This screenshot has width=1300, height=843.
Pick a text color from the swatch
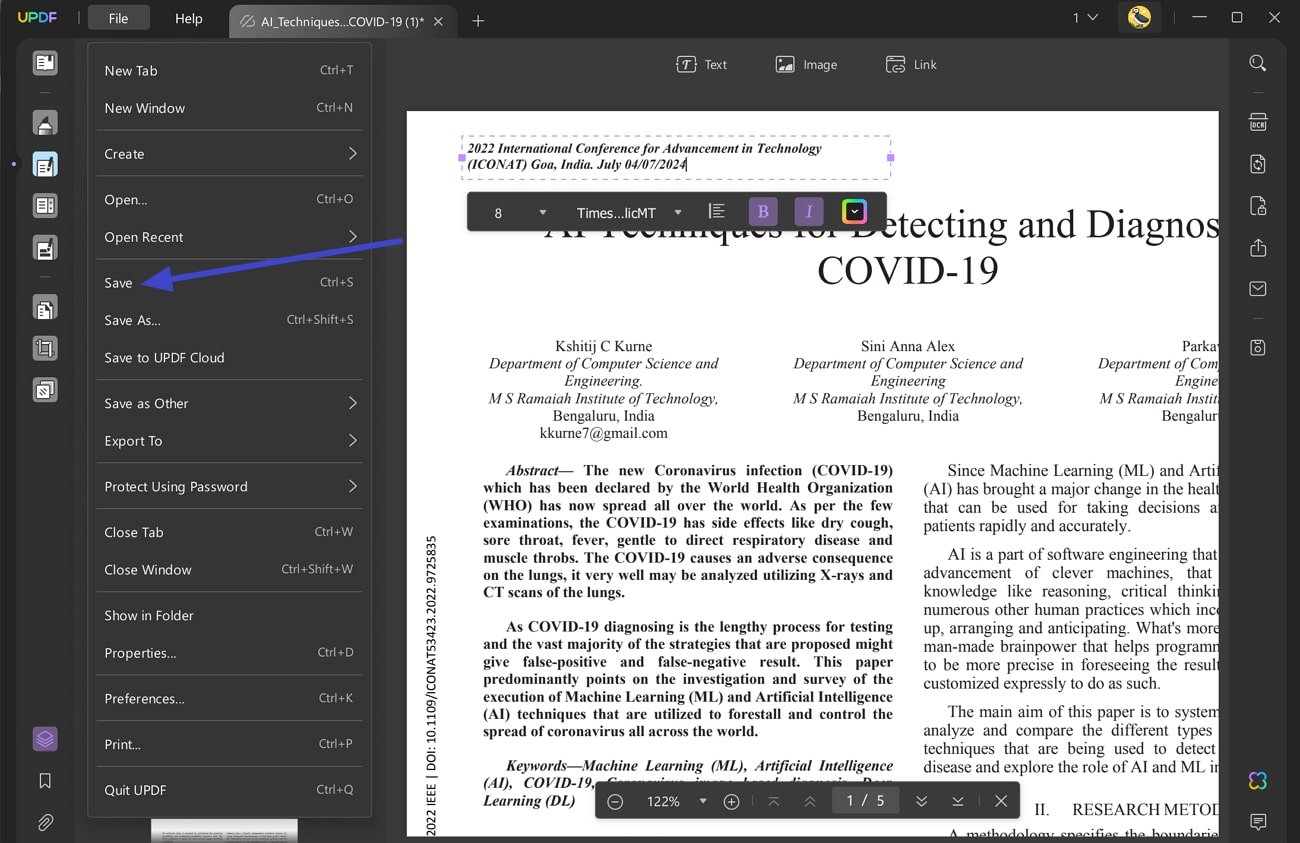click(854, 211)
